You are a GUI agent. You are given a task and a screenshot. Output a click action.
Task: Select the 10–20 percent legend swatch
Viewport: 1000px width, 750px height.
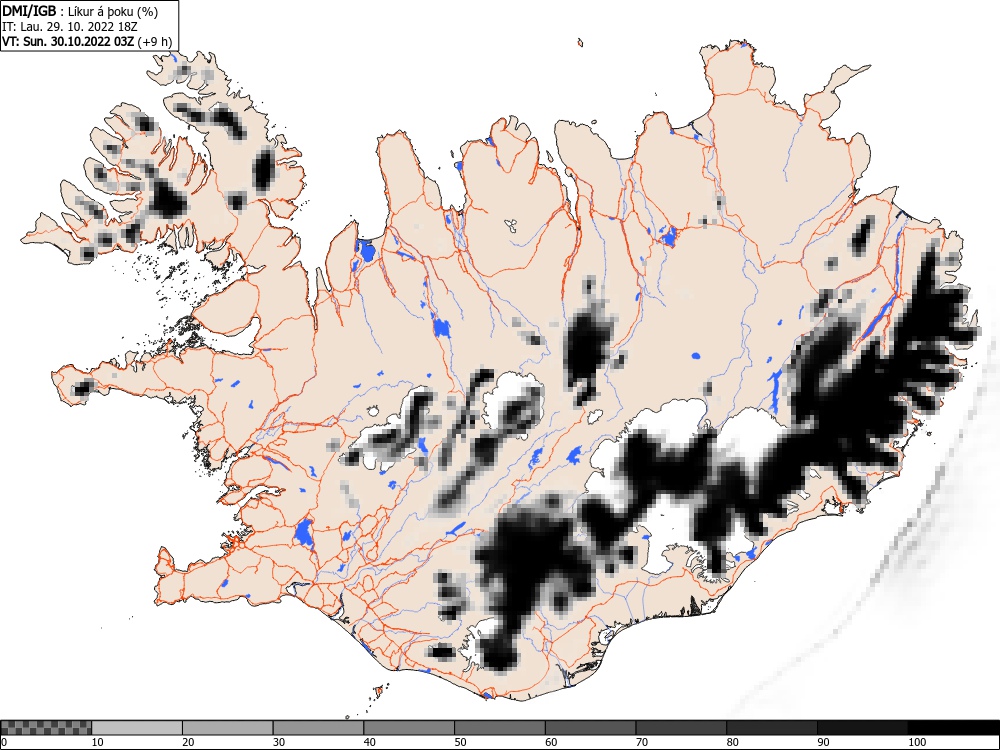137,728
